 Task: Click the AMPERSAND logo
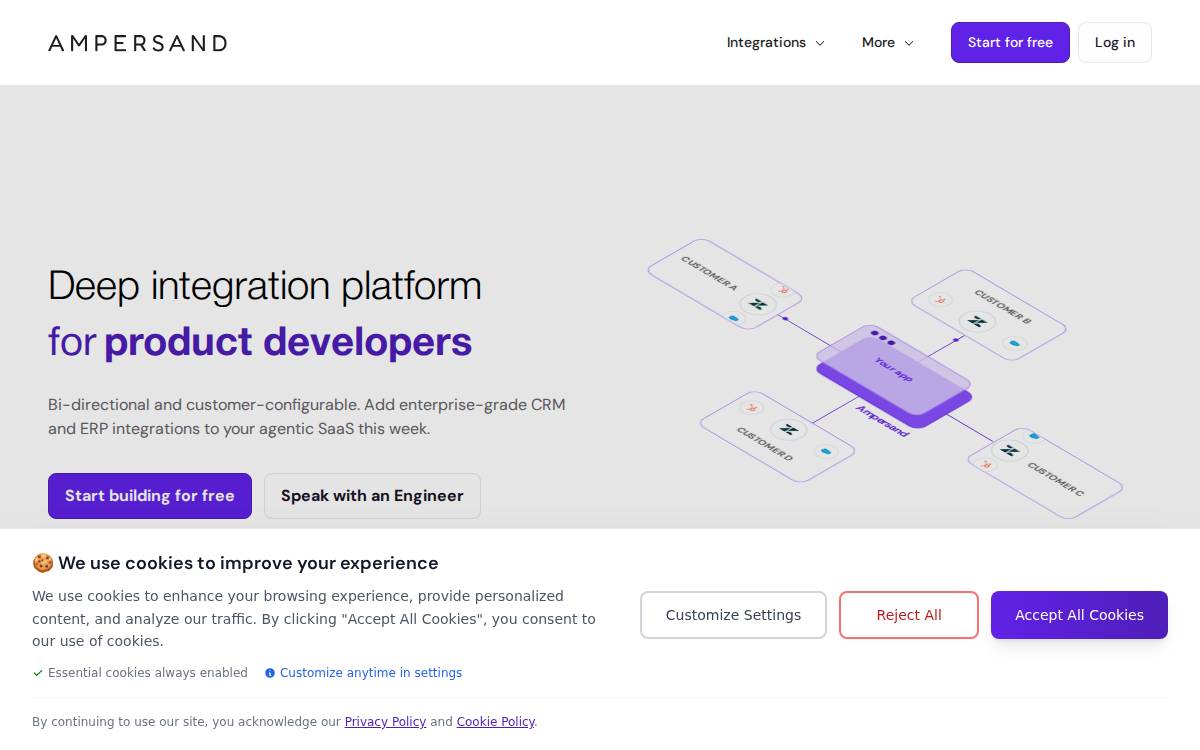(138, 43)
